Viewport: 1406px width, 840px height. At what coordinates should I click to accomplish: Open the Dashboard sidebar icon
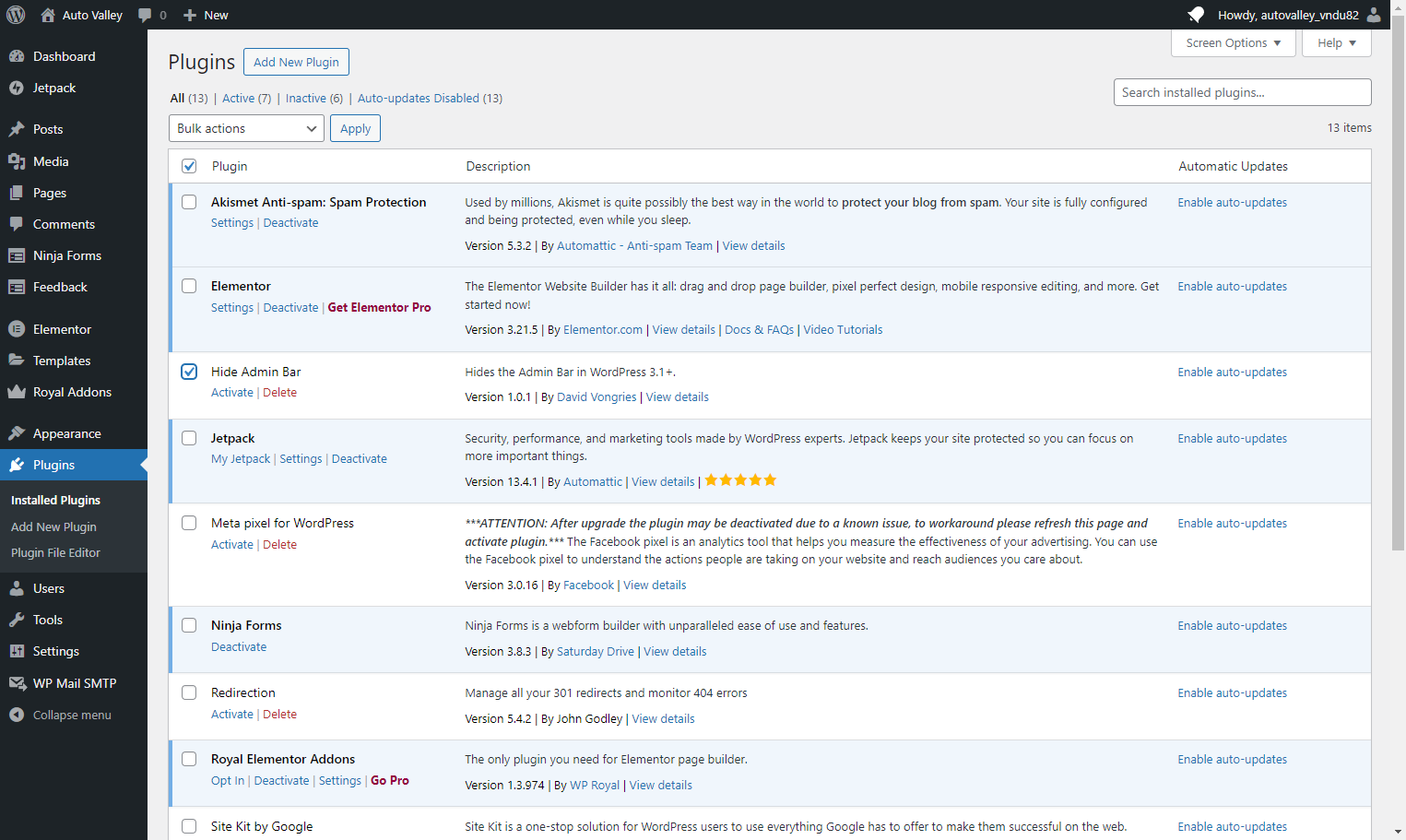pyautogui.click(x=17, y=56)
